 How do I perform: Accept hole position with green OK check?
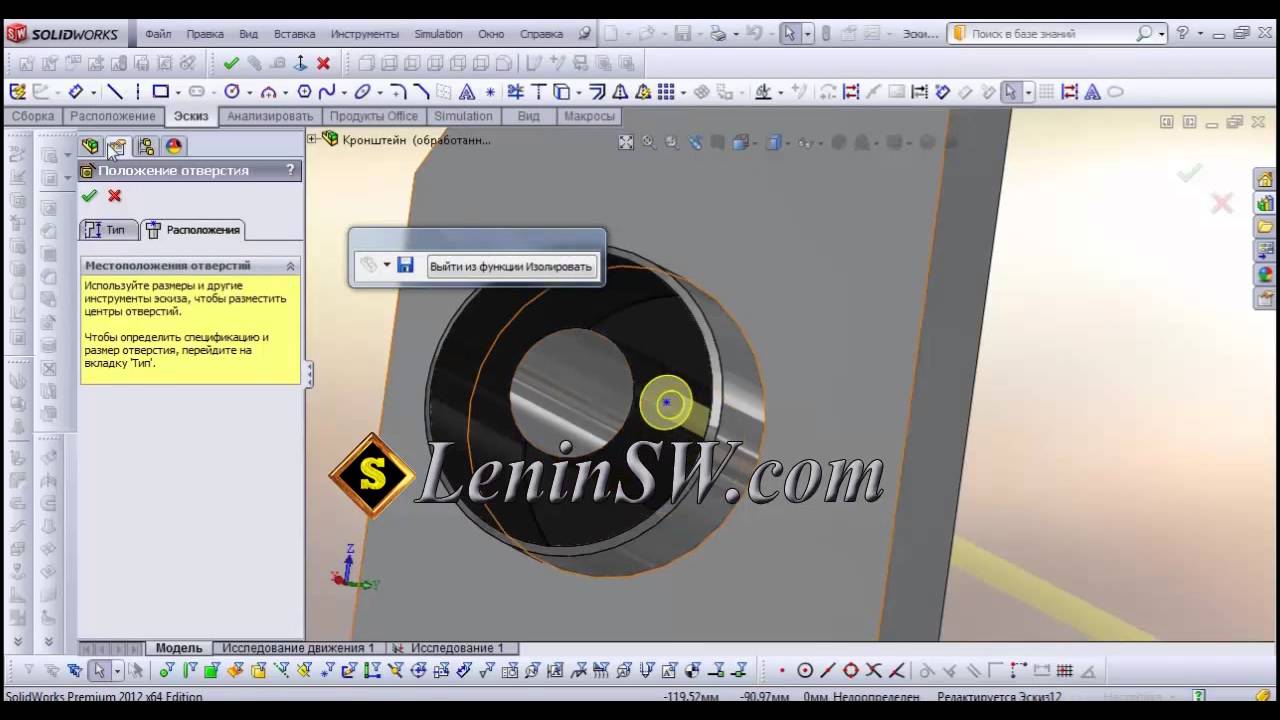[x=89, y=196]
